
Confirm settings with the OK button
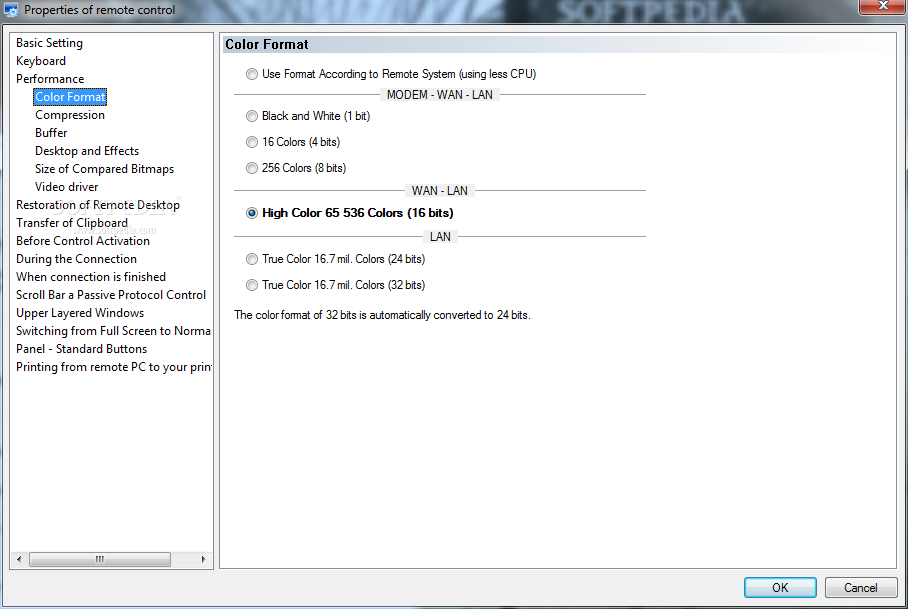pos(780,588)
